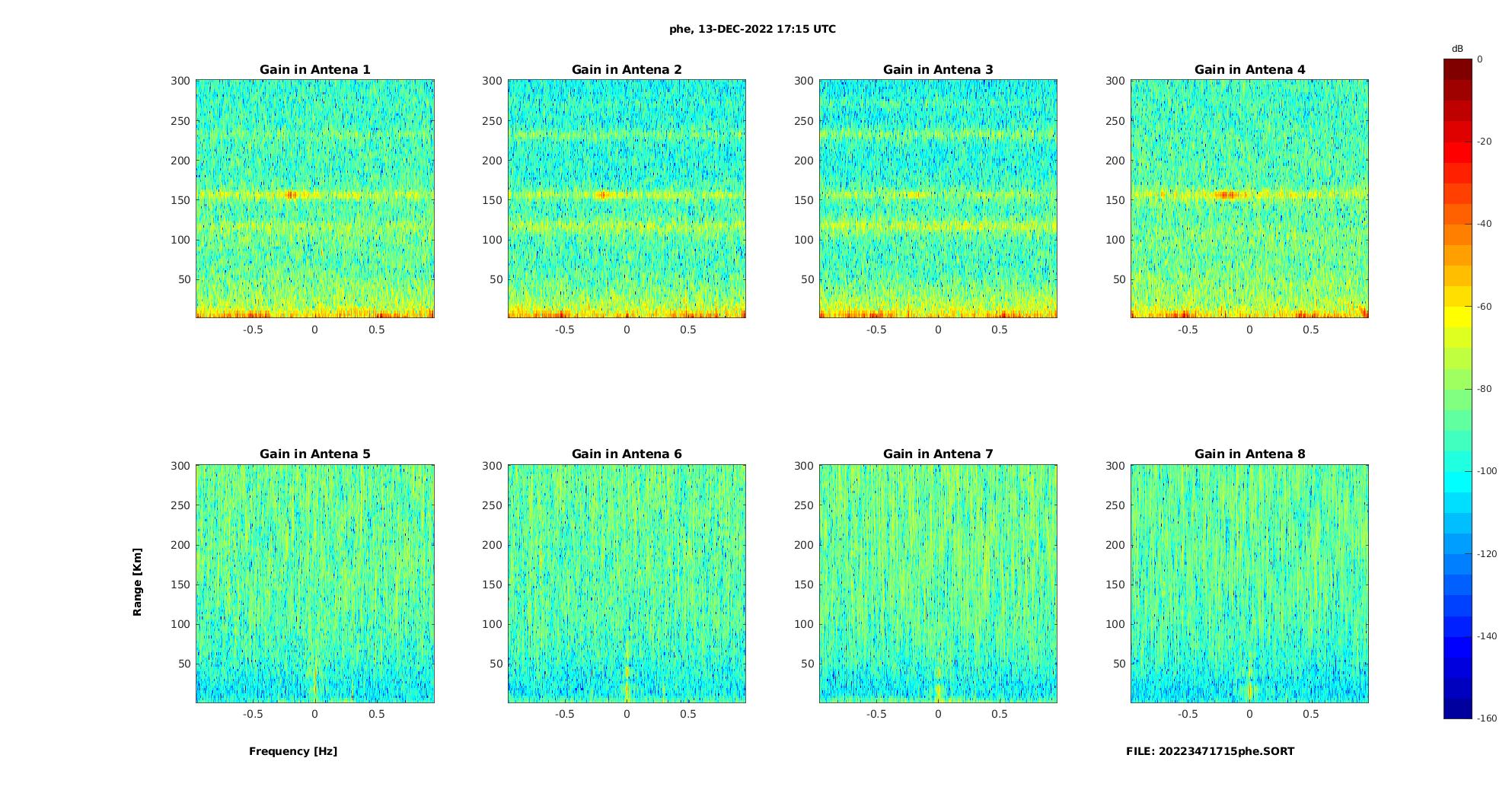The width and height of the screenshot is (1512, 809).
Task: Select the Gain in Antena 5 spectrogram
Action: (x=314, y=583)
